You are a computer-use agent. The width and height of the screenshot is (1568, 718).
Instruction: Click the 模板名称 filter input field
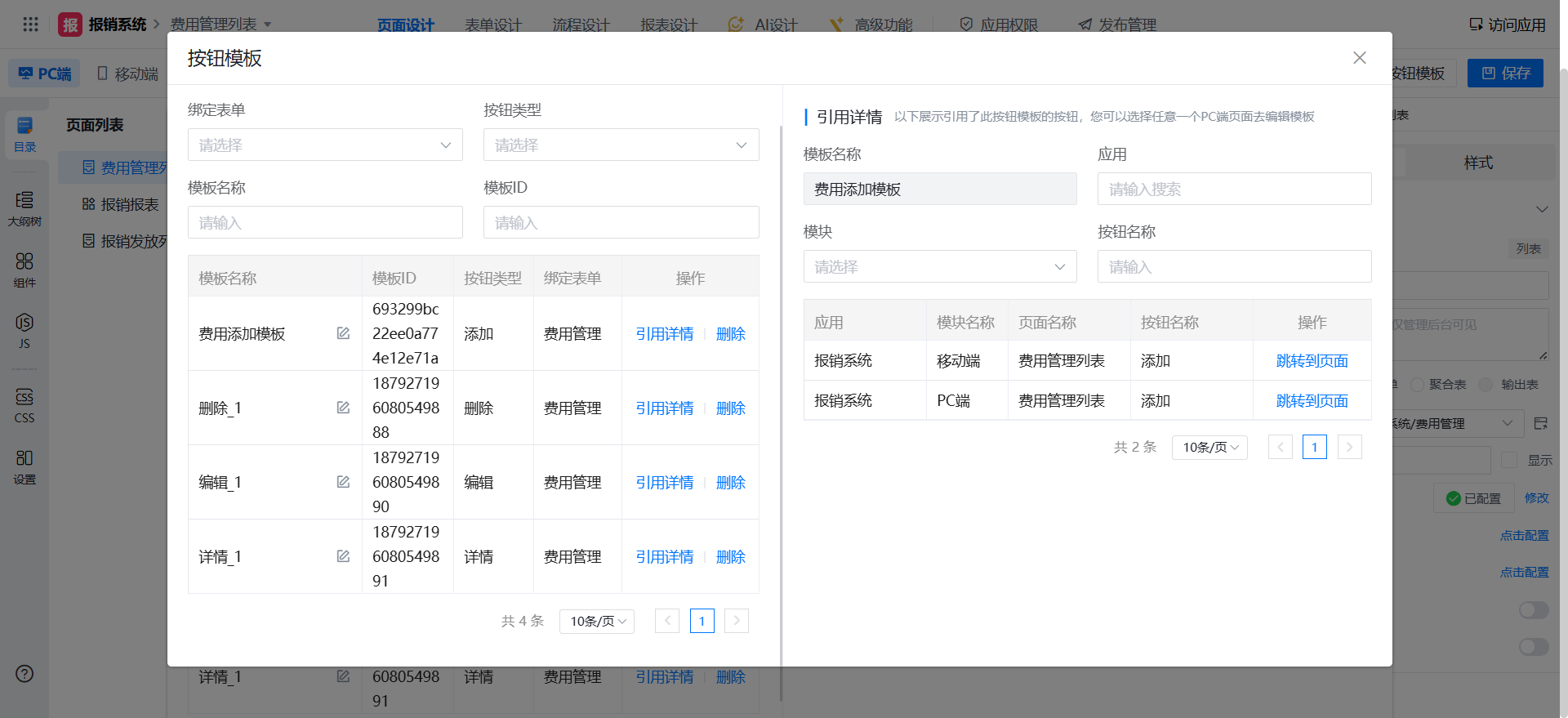[x=325, y=222]
